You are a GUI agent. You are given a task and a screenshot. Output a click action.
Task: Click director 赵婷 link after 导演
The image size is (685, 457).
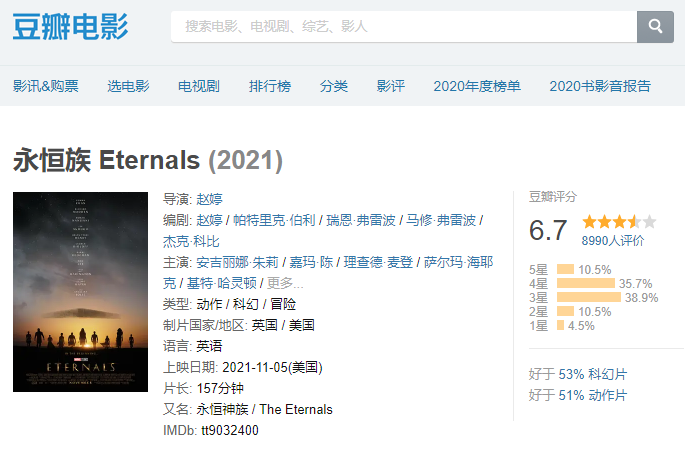coord(209,199)
